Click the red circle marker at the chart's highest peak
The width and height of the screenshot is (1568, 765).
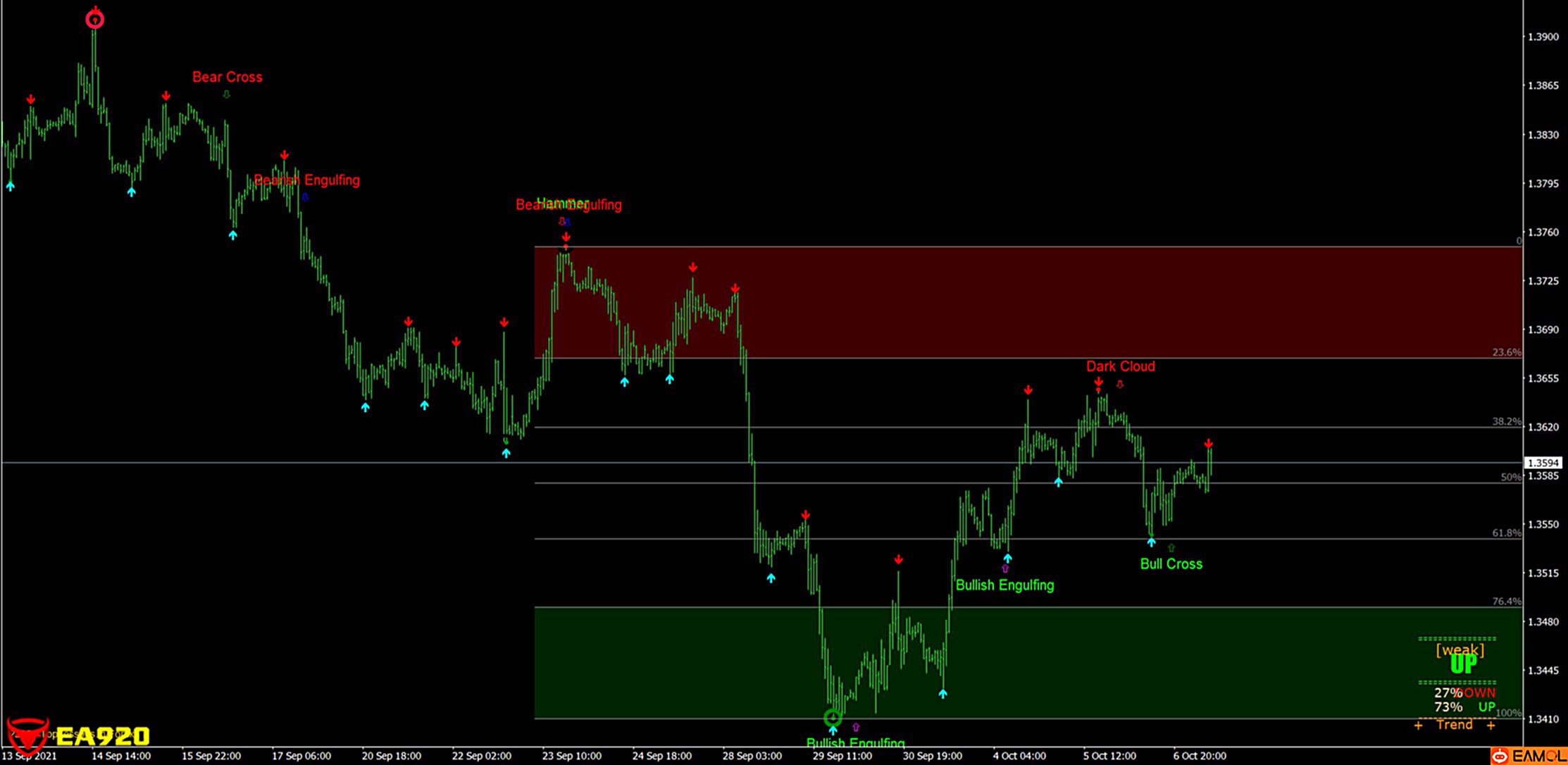[95, 19]
